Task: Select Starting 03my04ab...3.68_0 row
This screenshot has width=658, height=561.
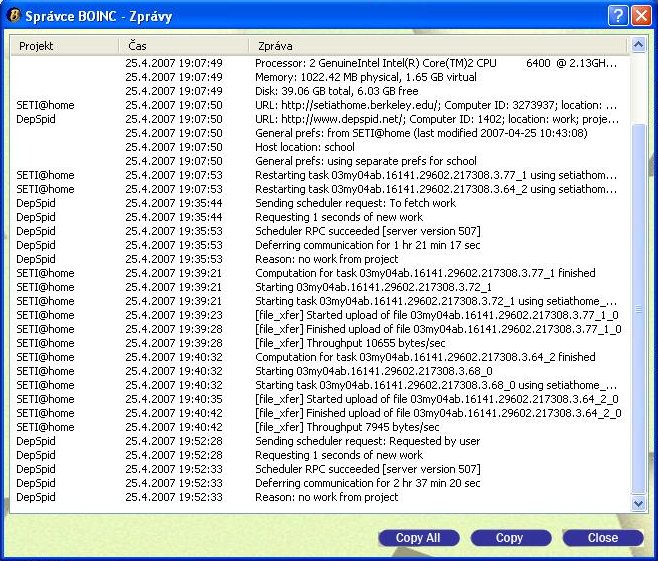Action: [319, 371]
